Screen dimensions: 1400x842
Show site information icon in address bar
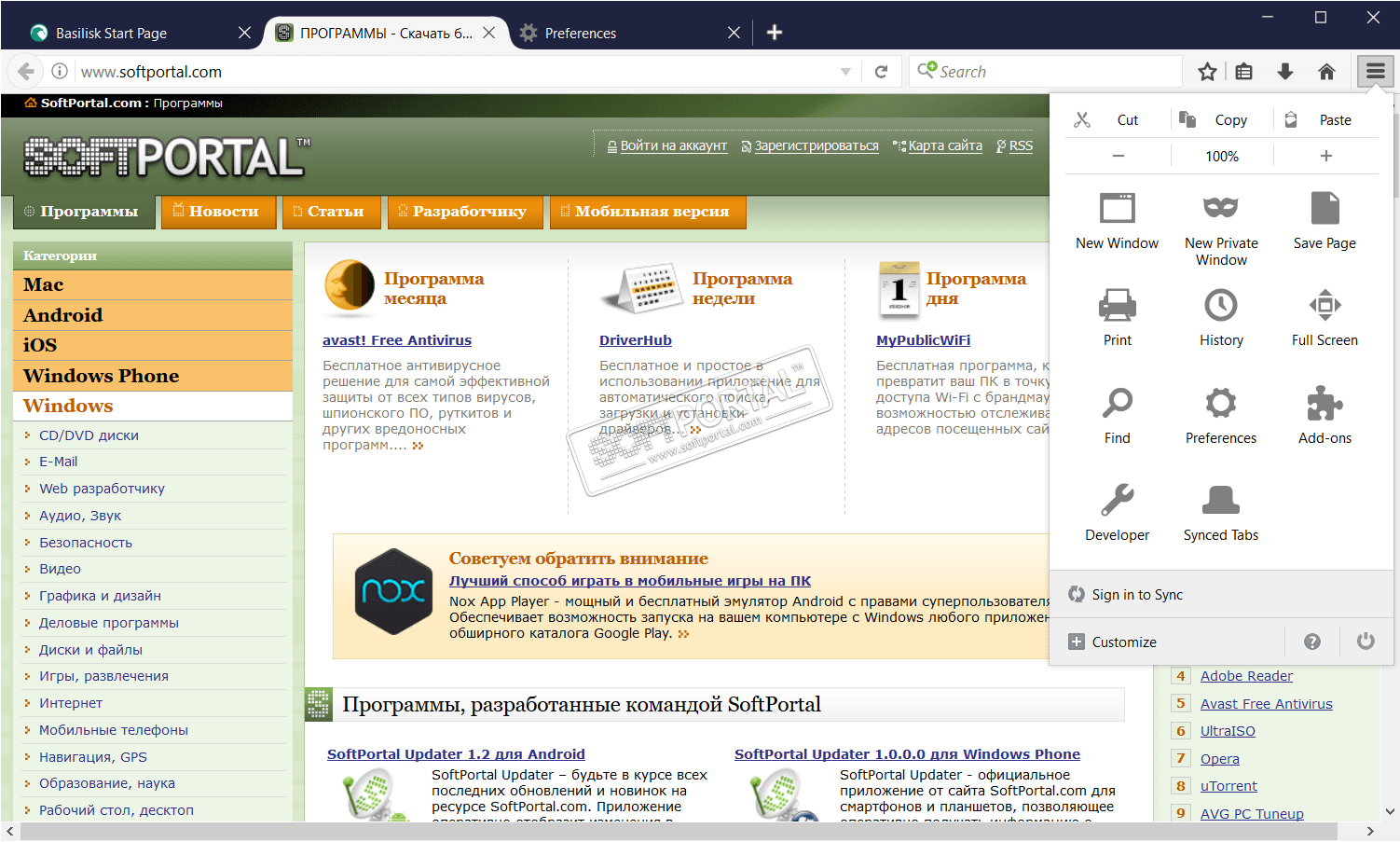pyautogui.click(x=60, y=72)
